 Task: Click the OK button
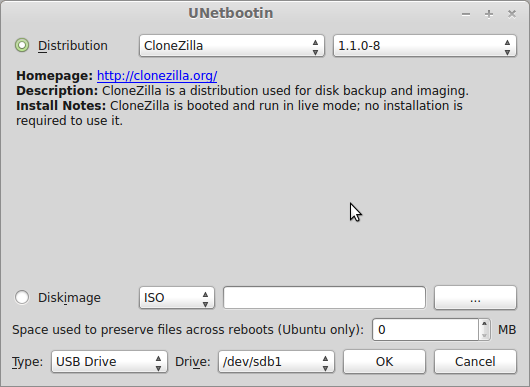pyautogui.click(x=384, y=362)
